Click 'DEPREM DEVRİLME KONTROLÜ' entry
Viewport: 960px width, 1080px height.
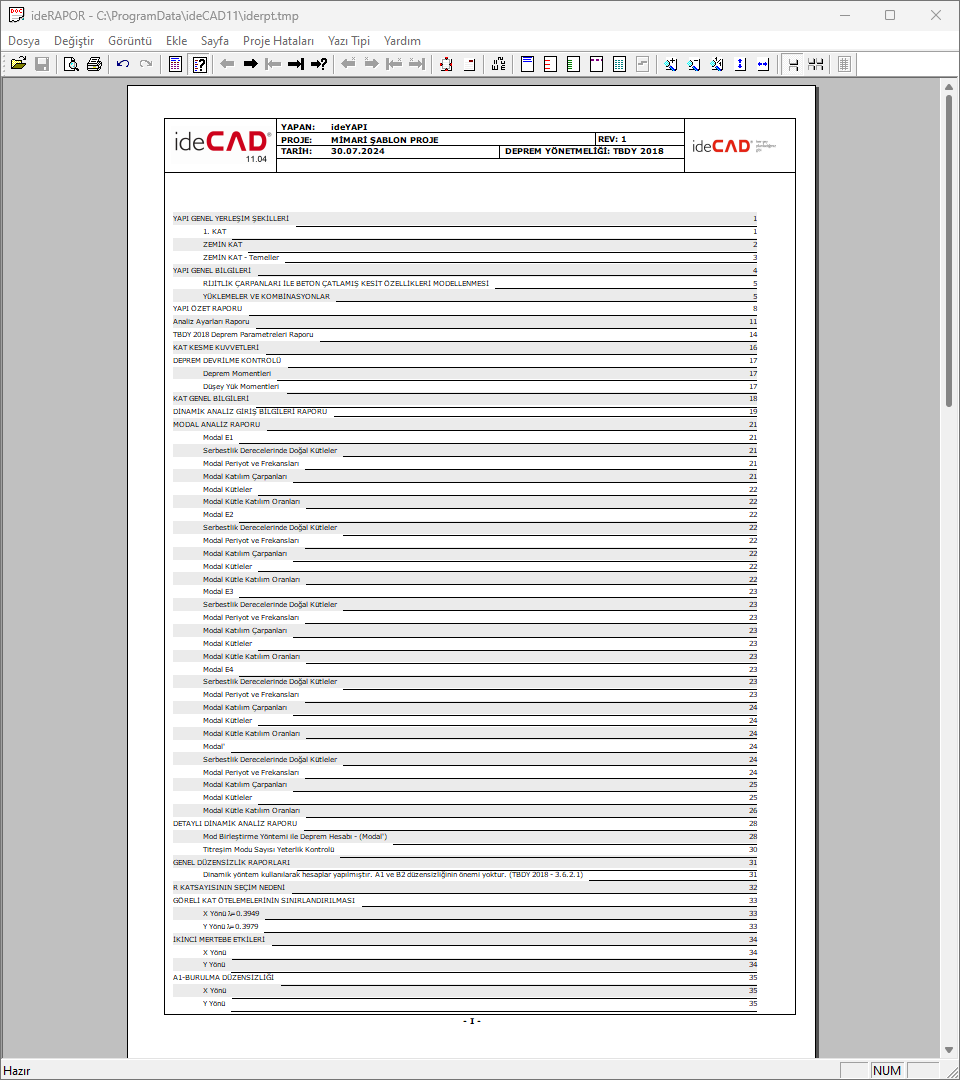coord(227,361)
